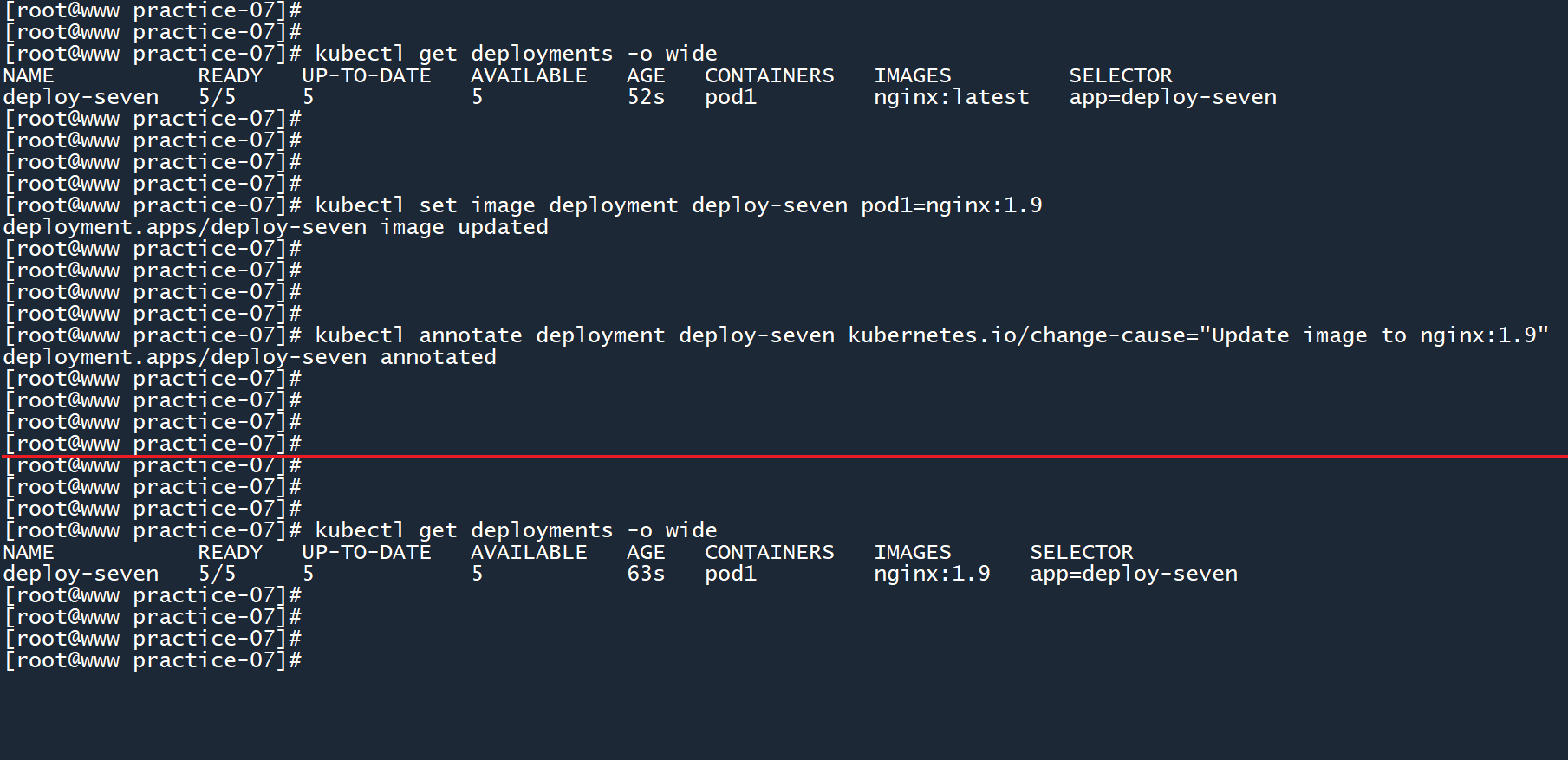Click the SELECTOR header in second table
Image resolution: width=1568 pixels, height=760 pixels.
click(x=1081, y=553)
